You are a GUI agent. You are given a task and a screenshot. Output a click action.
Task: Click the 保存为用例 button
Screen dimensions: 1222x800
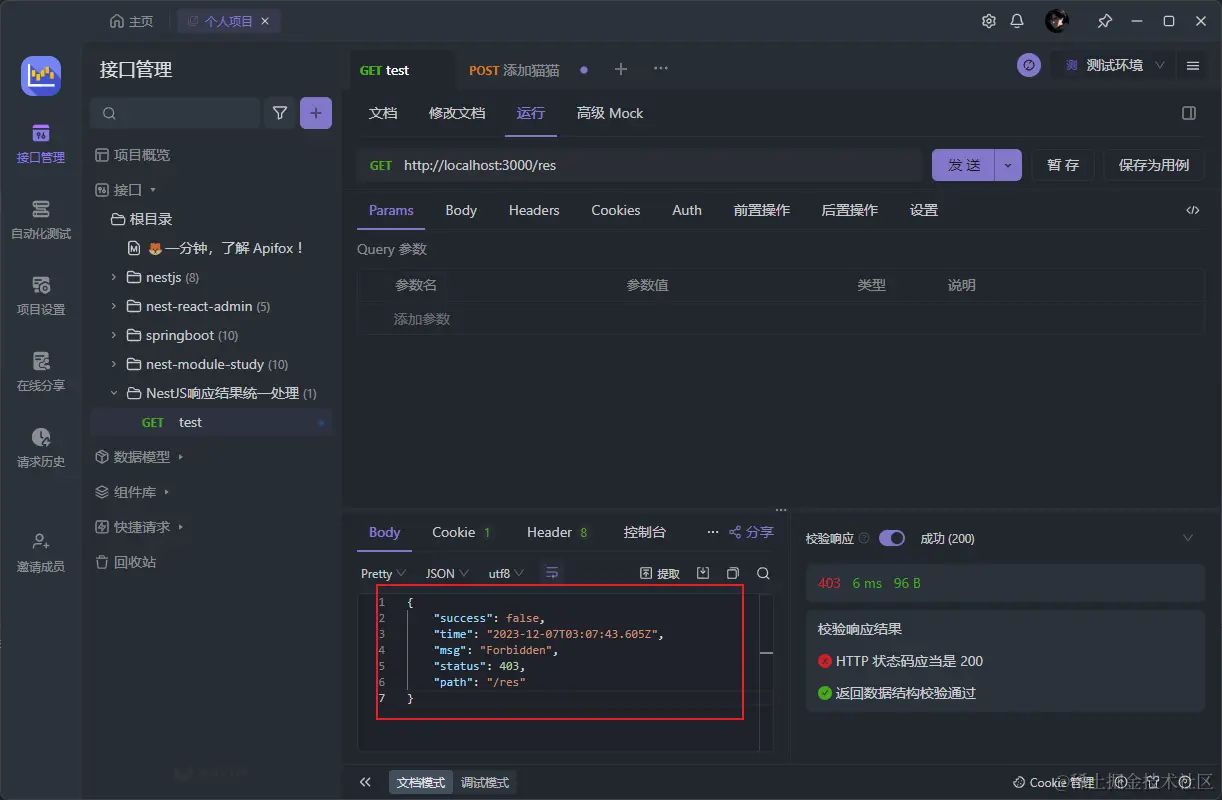point(1154,165)
